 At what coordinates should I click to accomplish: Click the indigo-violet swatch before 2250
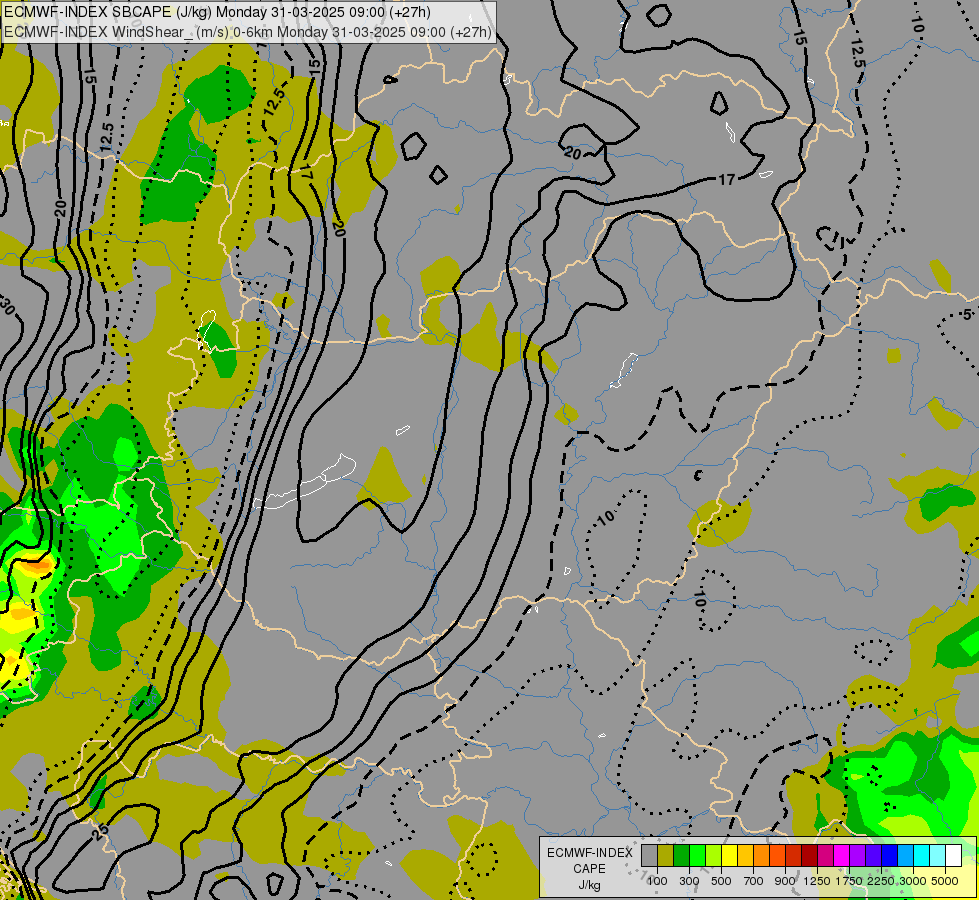pyautogui.click(x=874, y=855)
